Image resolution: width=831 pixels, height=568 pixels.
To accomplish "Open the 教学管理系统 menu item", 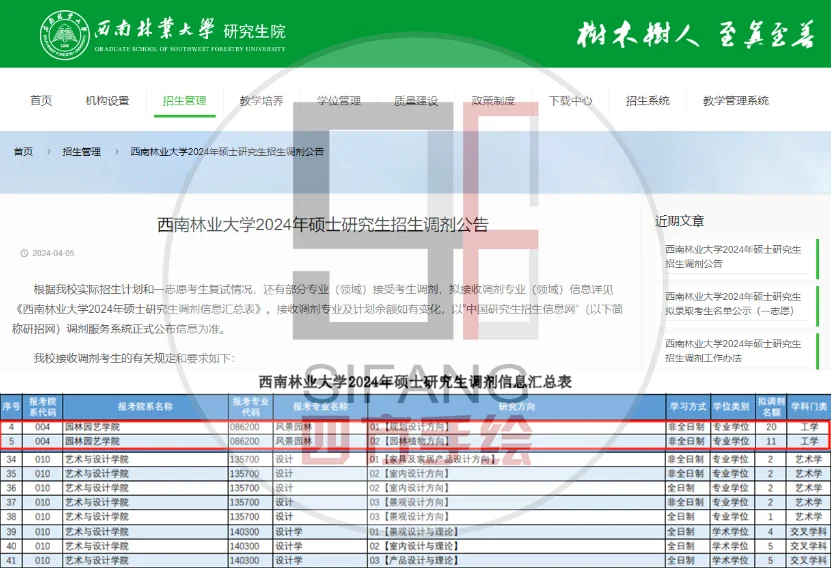I will pyautogui.click(x=736, y=101).
